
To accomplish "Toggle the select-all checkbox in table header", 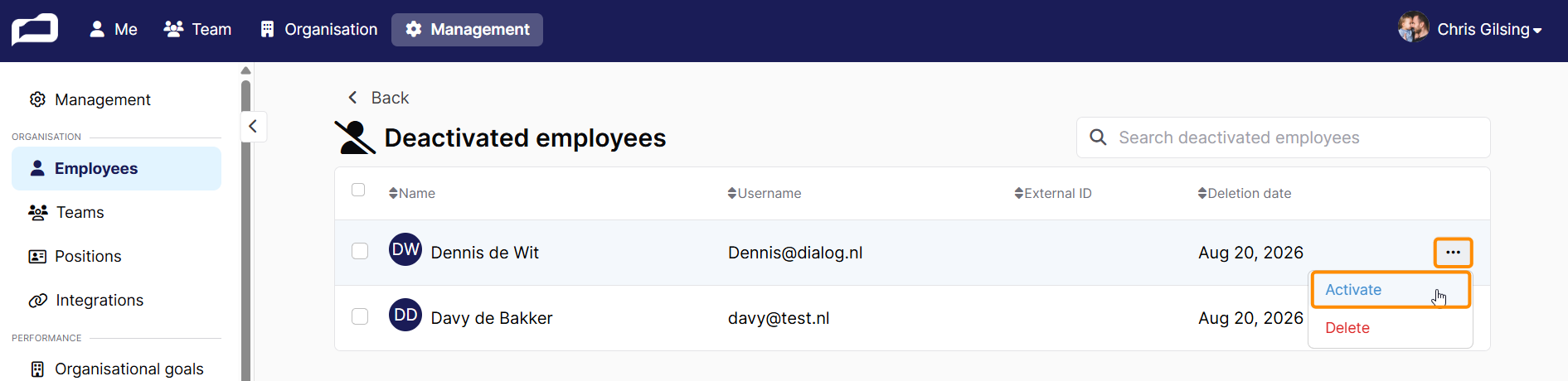I will (x=358, y=190).
